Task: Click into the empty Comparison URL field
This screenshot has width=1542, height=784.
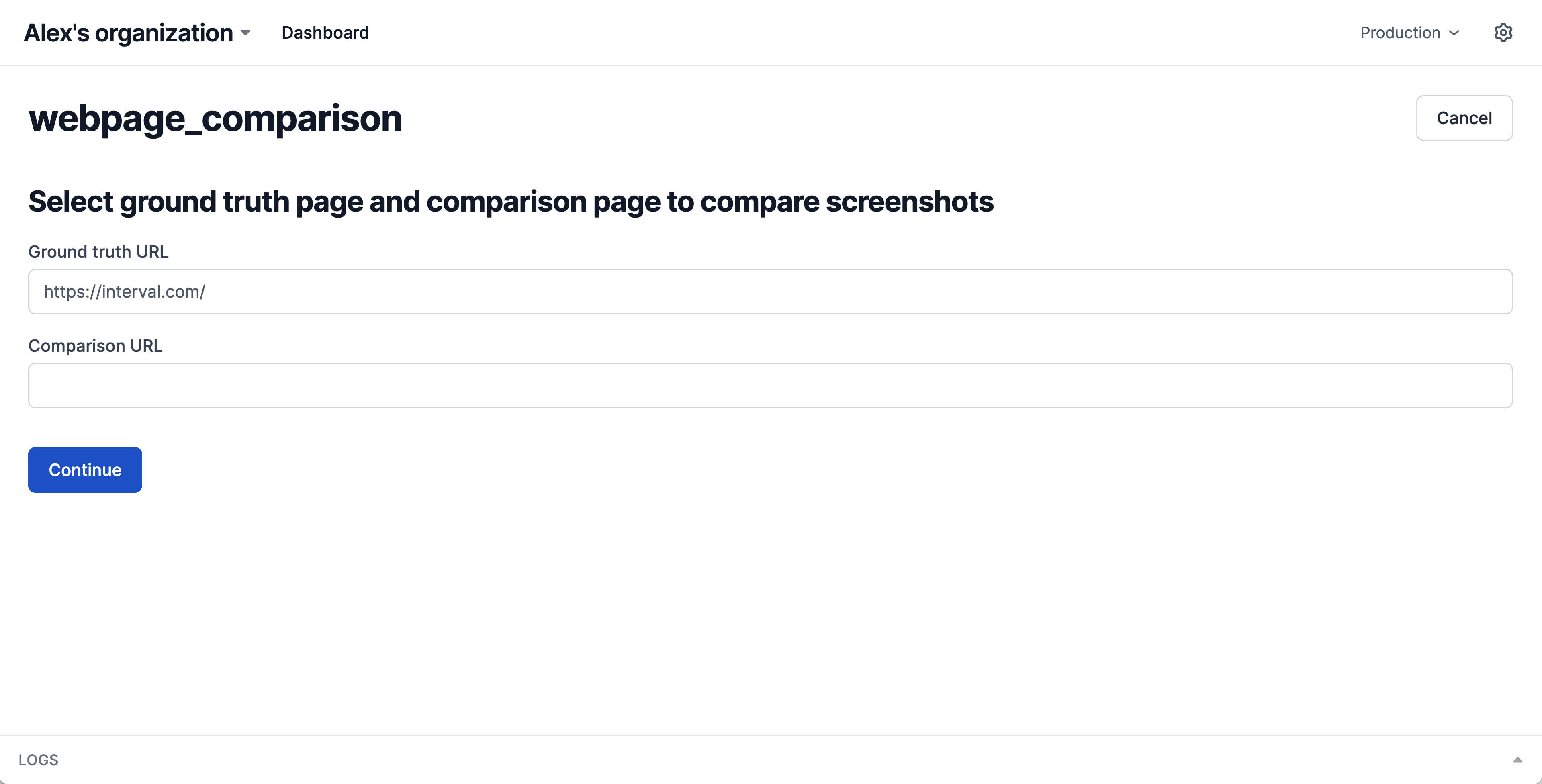Action: click(770, 386)
